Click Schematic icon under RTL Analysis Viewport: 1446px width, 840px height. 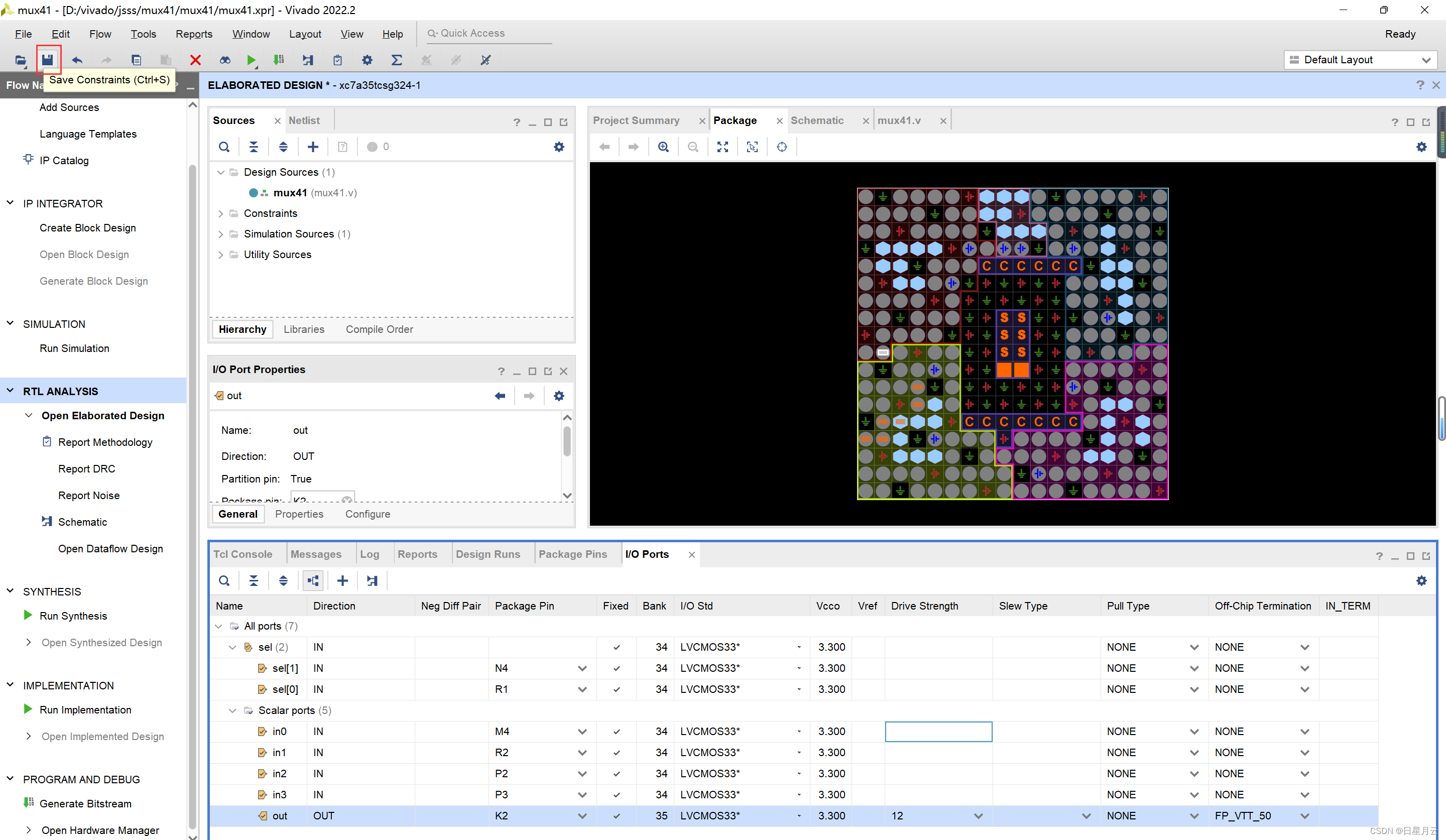tap(47, 521)
